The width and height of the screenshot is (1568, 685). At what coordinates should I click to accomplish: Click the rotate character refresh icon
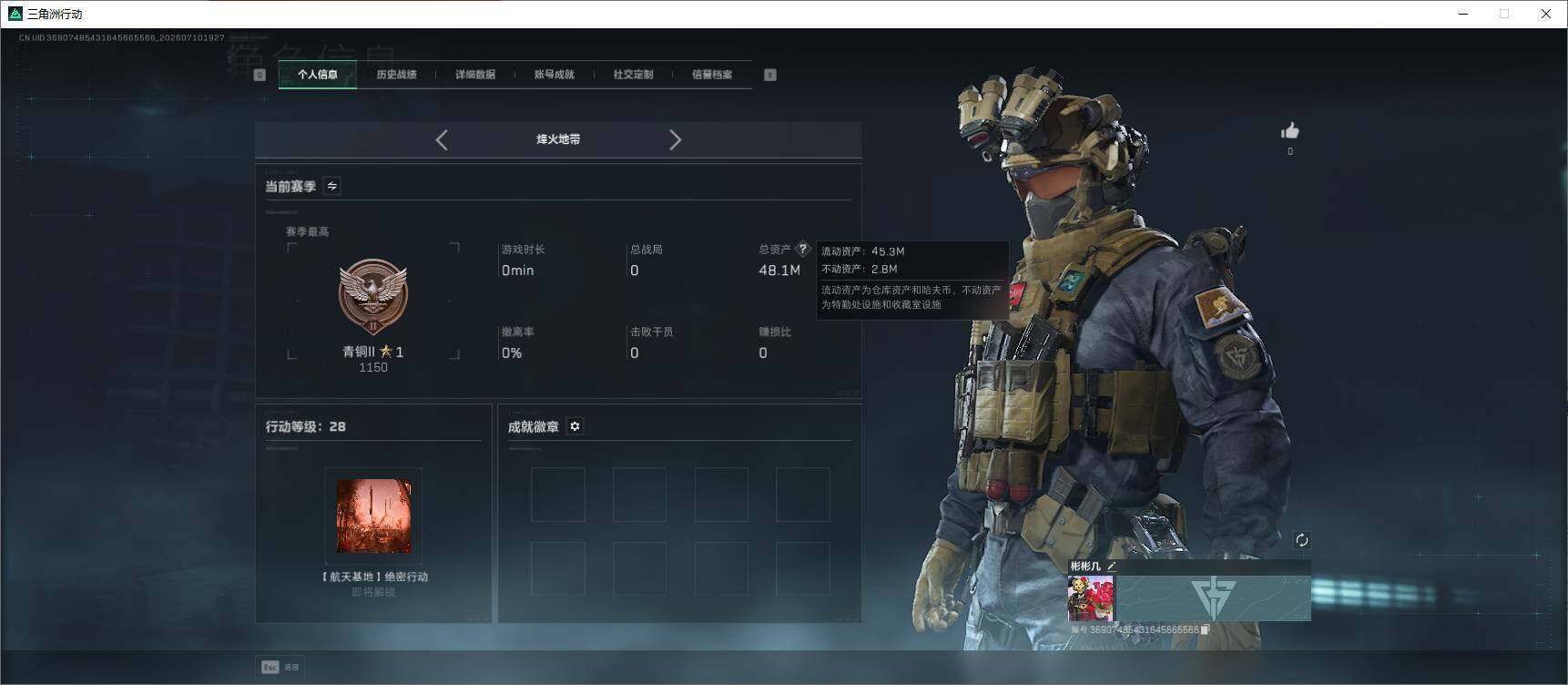(x=1302, y=540)
